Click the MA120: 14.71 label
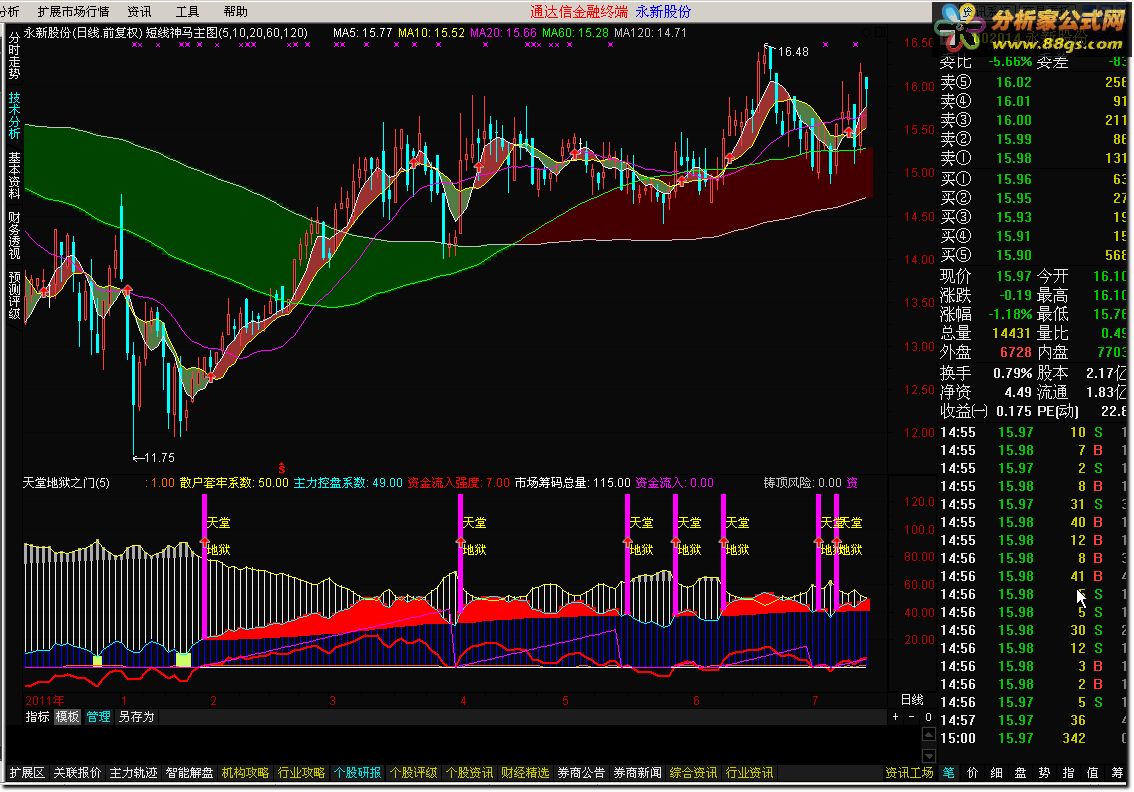Image resolution: width=1134 pixels, height=792 pixels. (x=650, y=33)
